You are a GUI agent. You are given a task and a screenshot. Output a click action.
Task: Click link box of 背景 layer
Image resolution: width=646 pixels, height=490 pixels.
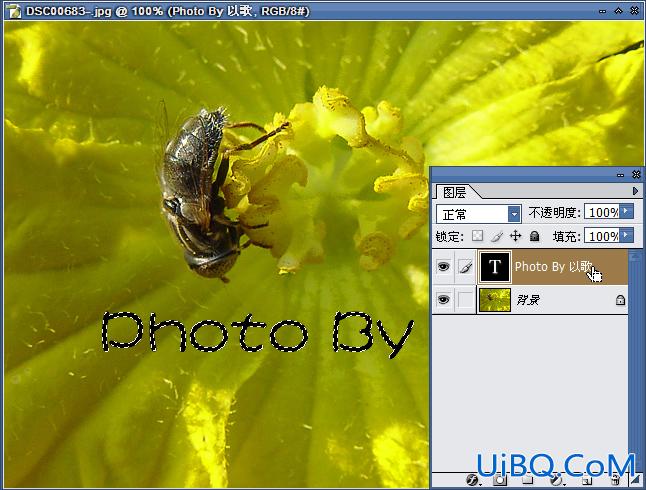pyautogui.click(x=466, y=300)
